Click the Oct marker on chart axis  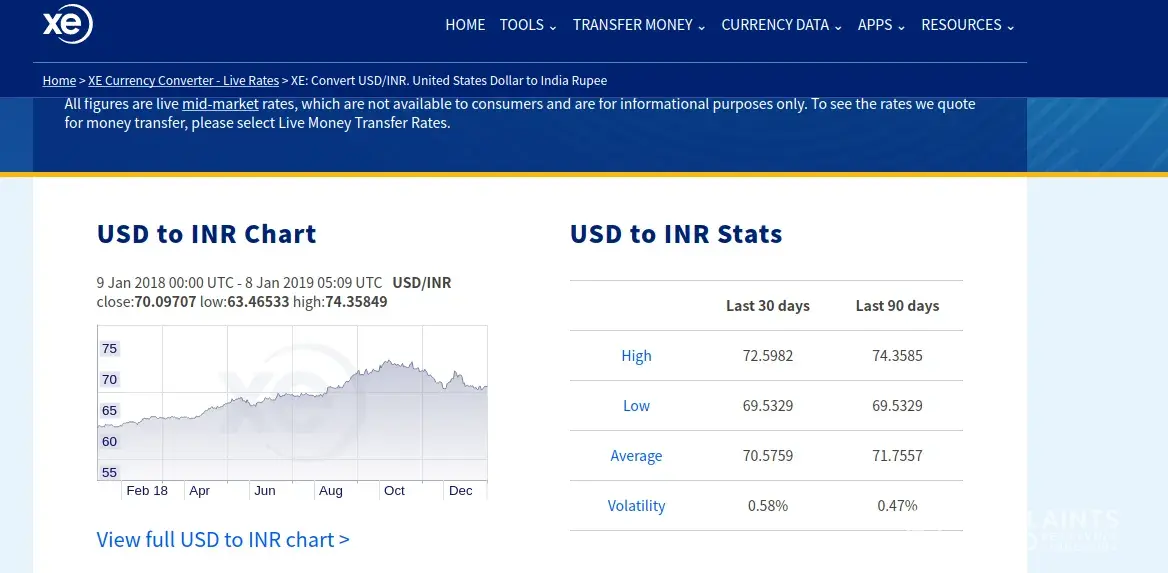(394, 491)
